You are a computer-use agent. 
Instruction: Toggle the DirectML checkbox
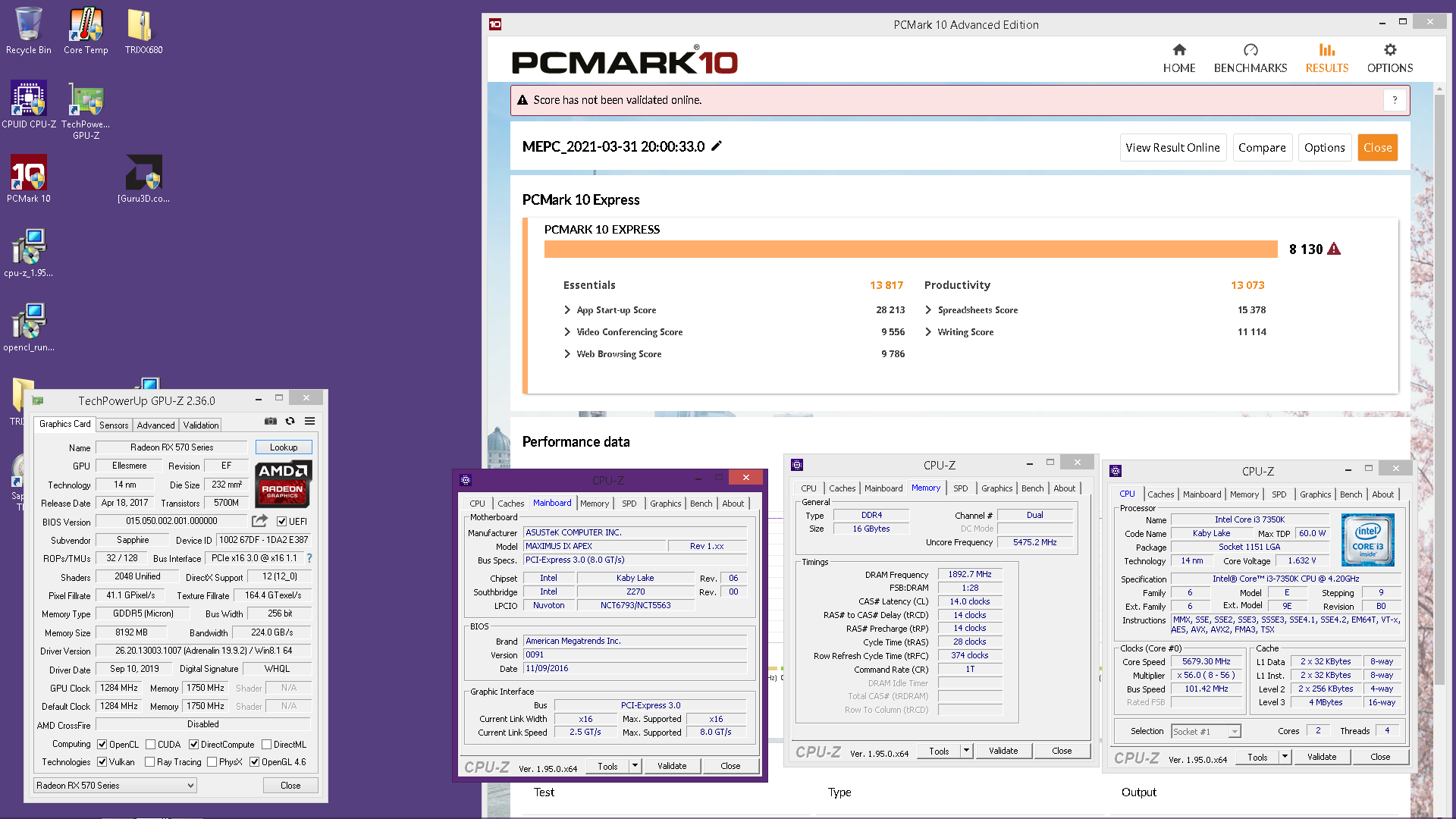pos(266,744)
